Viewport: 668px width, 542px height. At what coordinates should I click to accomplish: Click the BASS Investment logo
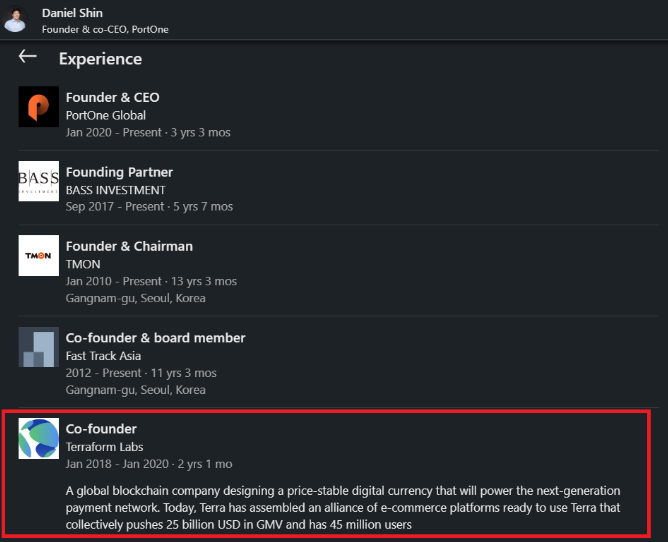point(39,181)
